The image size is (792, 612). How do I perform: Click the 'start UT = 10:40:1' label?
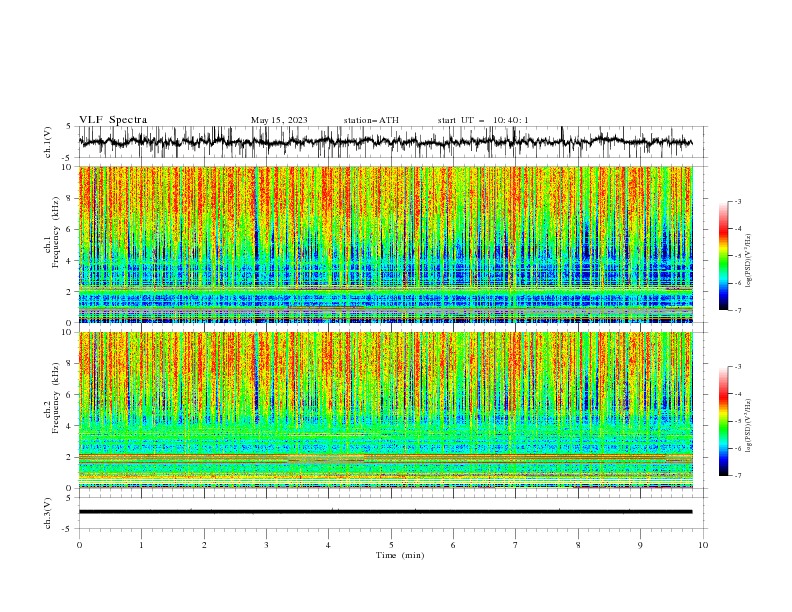tap(483, 120)
